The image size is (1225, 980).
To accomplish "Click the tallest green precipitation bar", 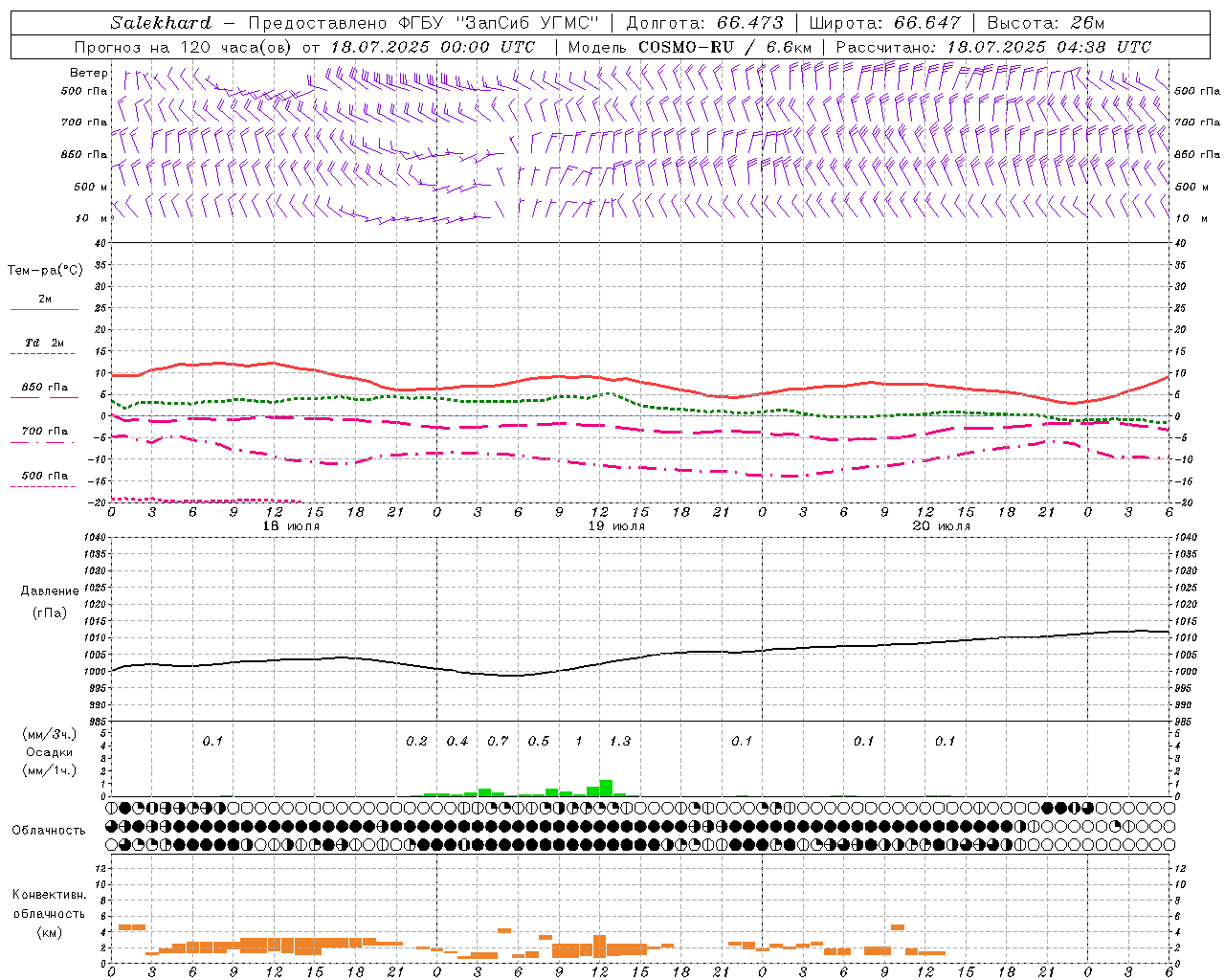I will pyautogui.click(x=606, y=788).
